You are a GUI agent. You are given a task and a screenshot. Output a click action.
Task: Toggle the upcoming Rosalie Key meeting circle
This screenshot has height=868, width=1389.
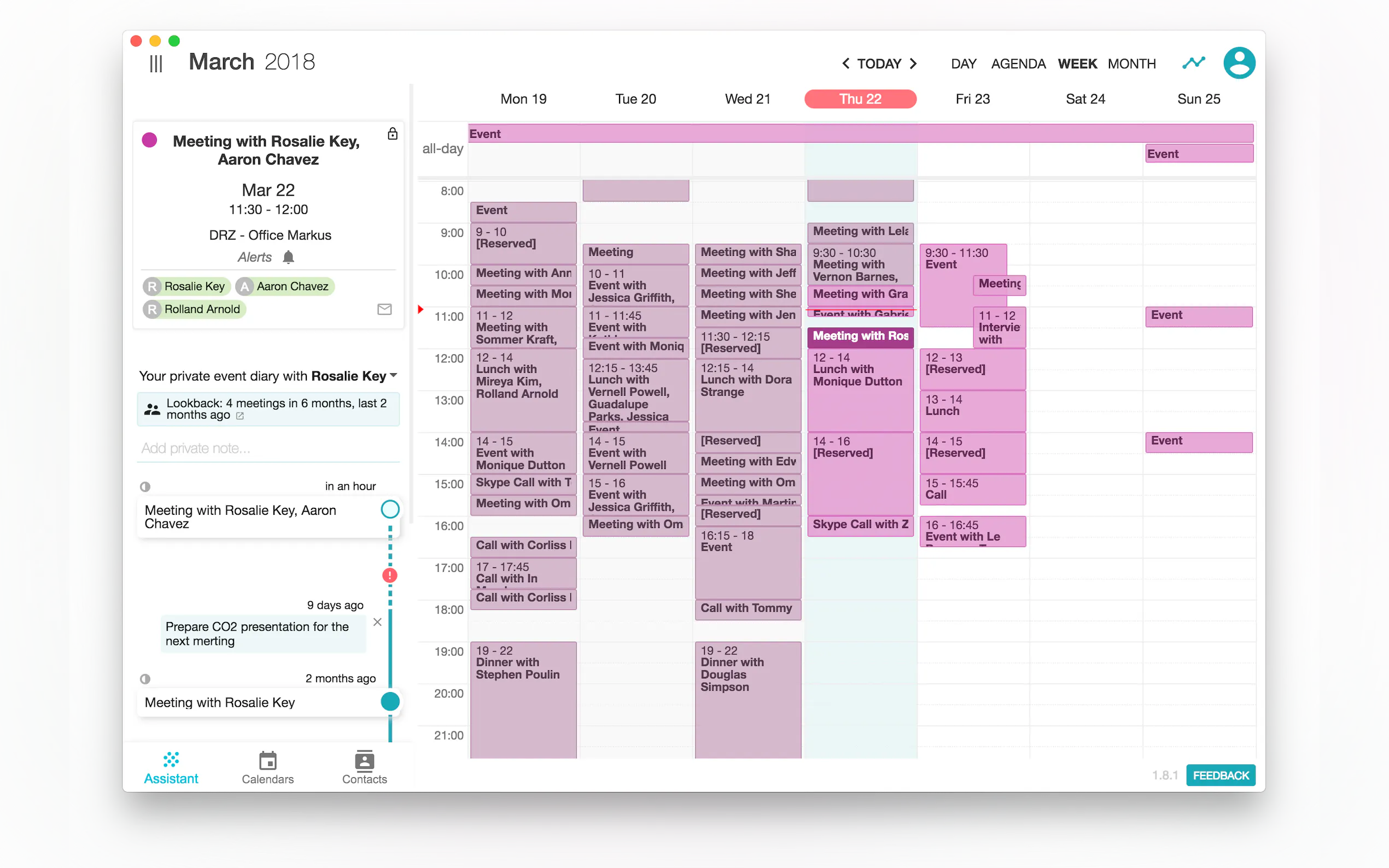point(390,509)
